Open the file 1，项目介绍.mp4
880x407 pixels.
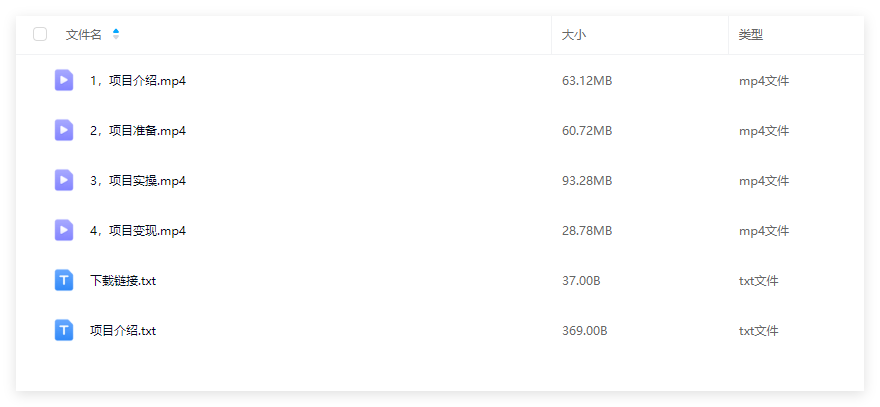pyautogui.click(x=138, y=81)
